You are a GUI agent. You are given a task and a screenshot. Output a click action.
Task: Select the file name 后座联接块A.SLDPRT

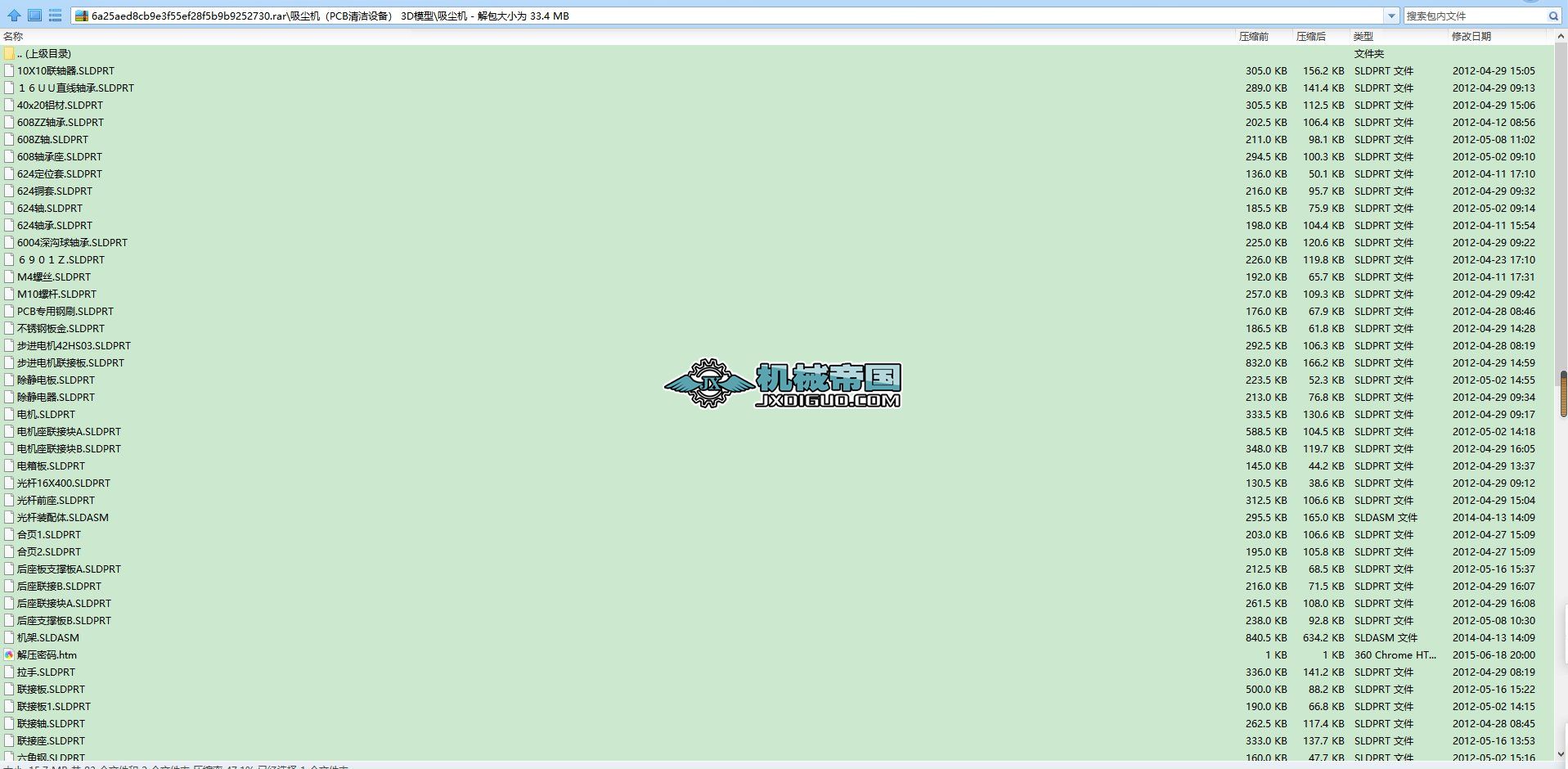(x=64, y=603)
